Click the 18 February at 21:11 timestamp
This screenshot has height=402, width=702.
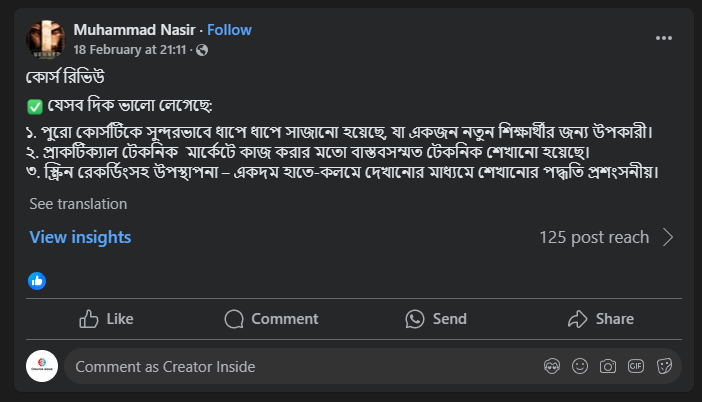[132, 49]
